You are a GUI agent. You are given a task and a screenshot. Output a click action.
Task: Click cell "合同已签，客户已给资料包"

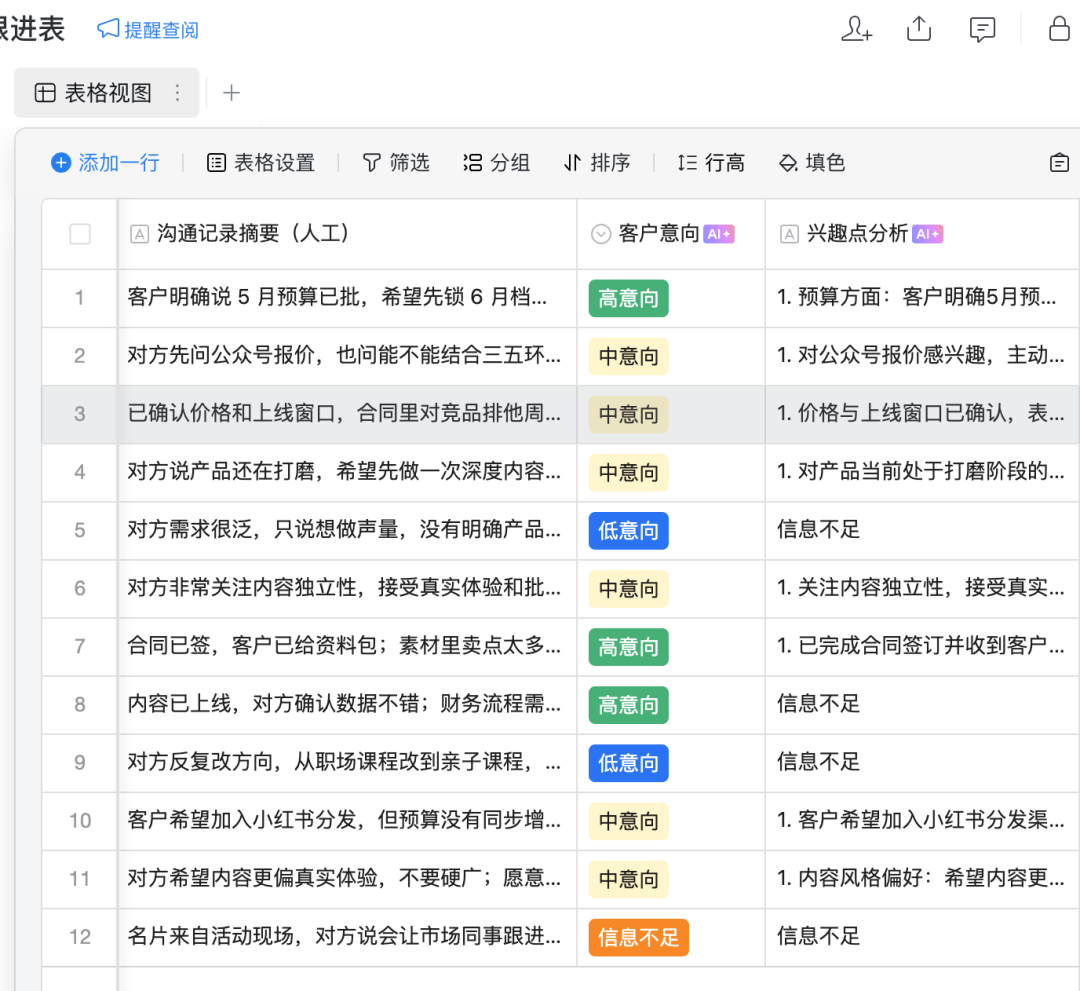click(347, 647)
